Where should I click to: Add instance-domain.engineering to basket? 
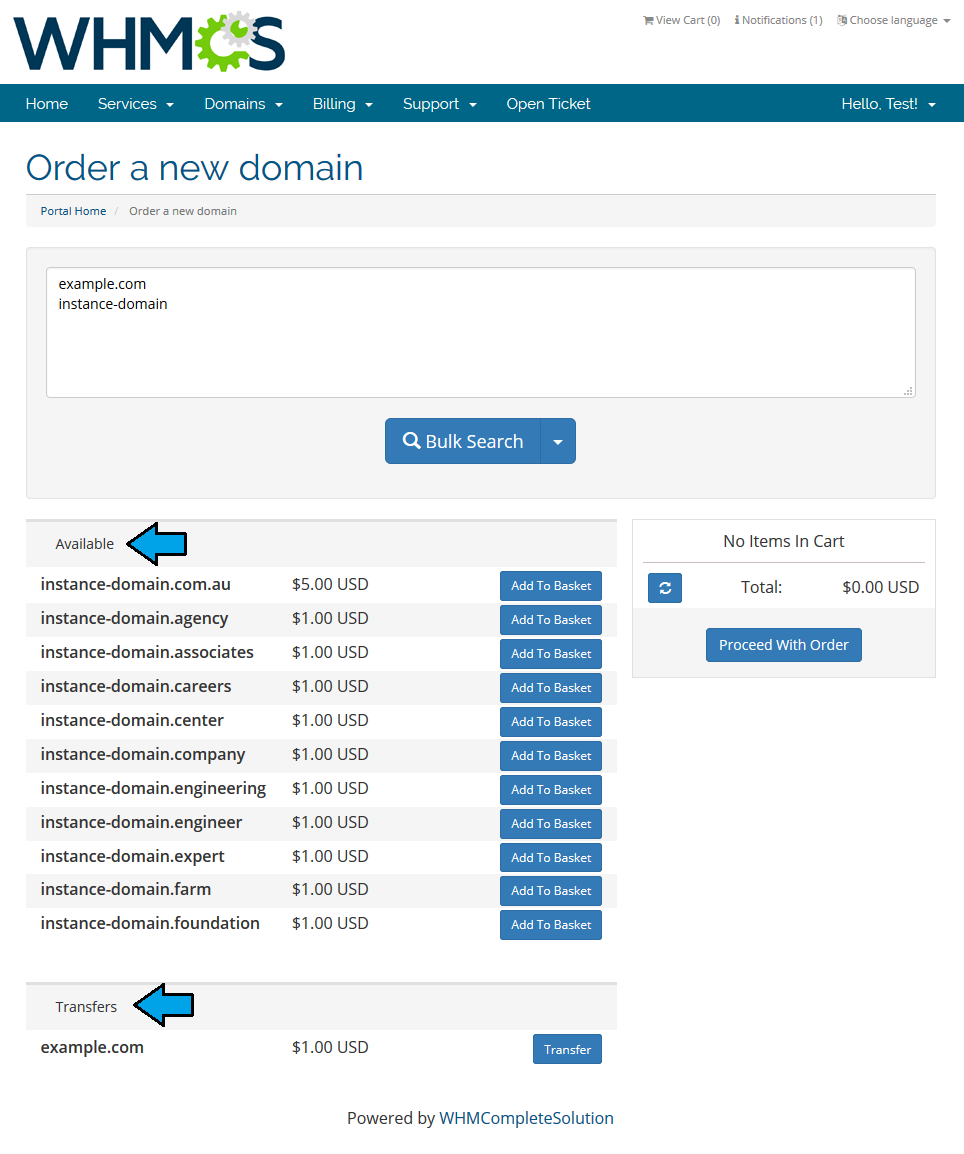click(551, 790)
